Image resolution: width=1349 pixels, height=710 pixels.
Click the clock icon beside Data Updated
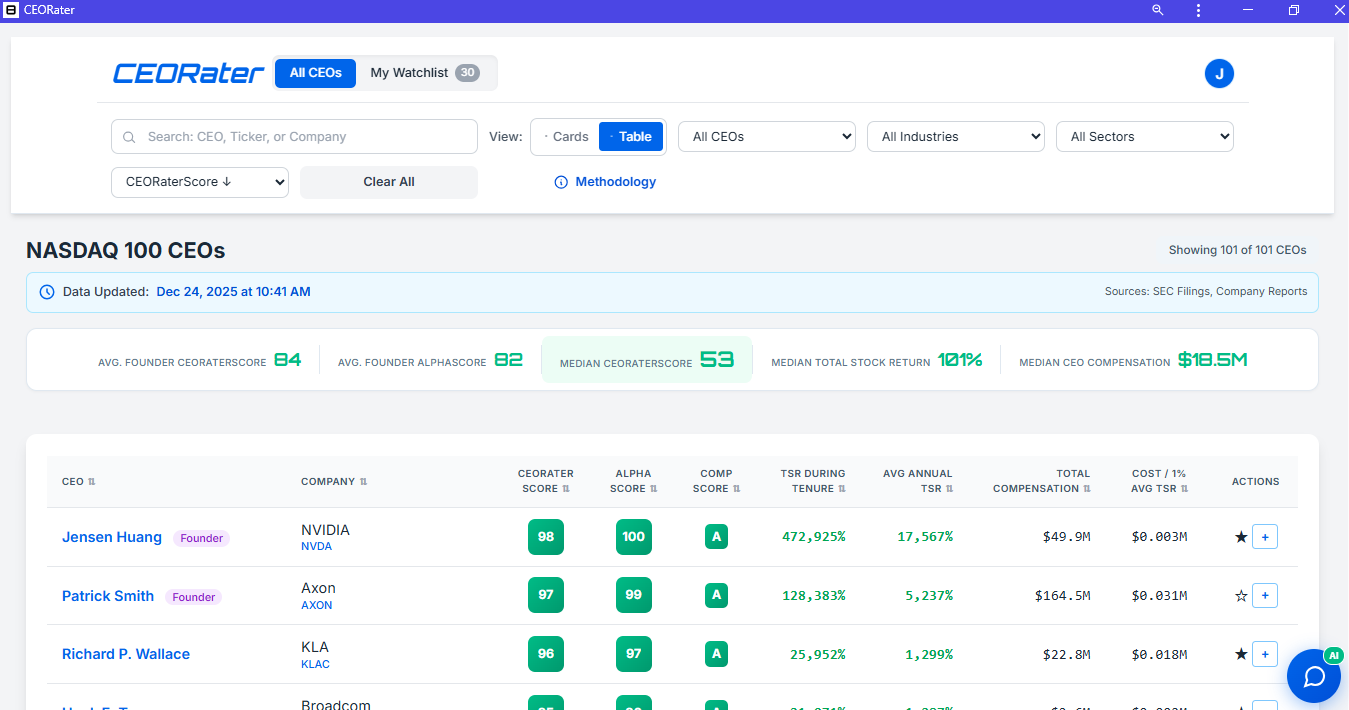click(46, 292)
